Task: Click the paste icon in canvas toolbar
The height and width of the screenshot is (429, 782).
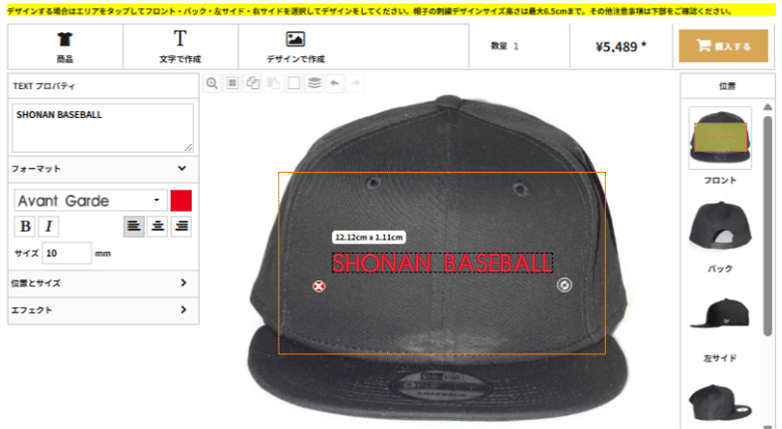Action: coord(273,83)
